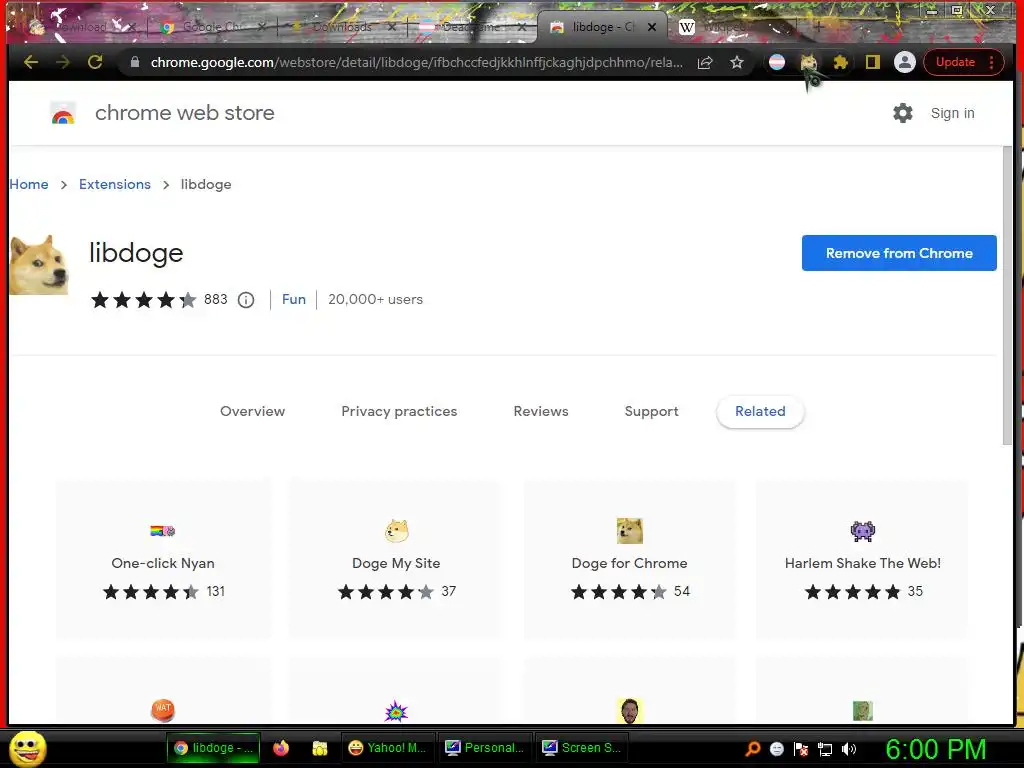
Task: Click the Sign in link
Action: (952, 113)
